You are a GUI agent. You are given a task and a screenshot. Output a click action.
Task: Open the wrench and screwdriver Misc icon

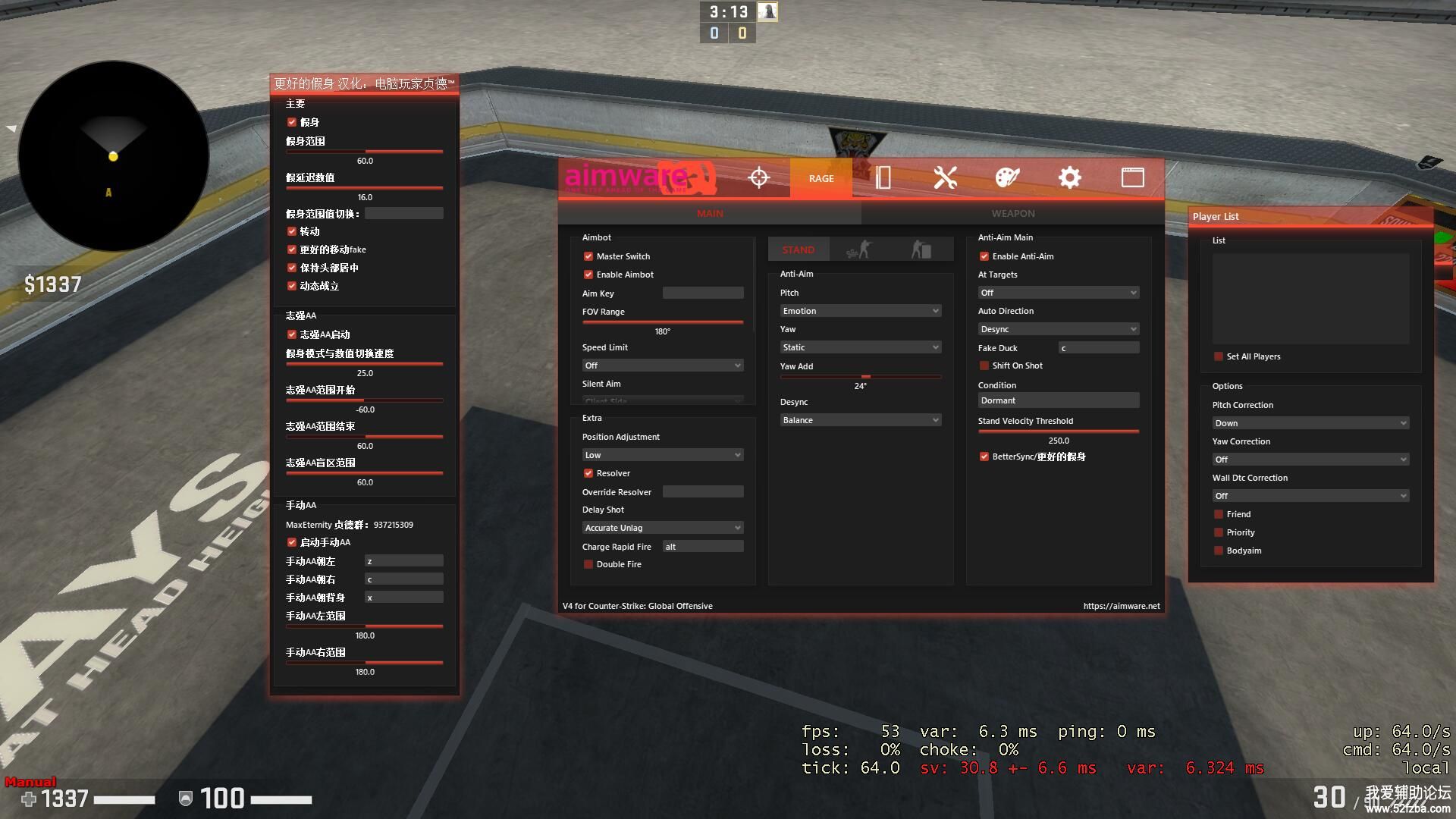tap(945, 178)
